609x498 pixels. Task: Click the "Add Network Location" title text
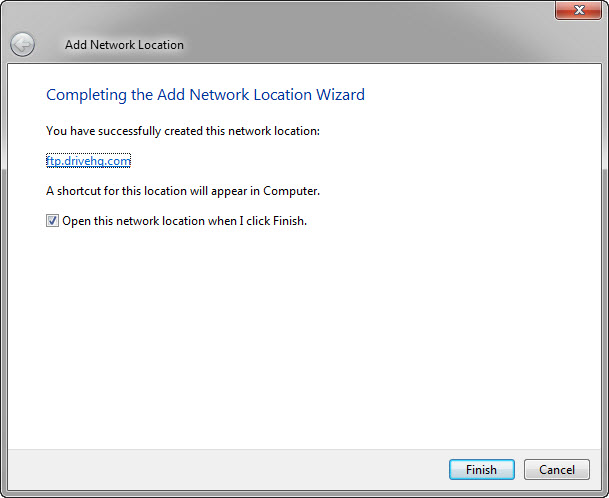tap(124, 45)
